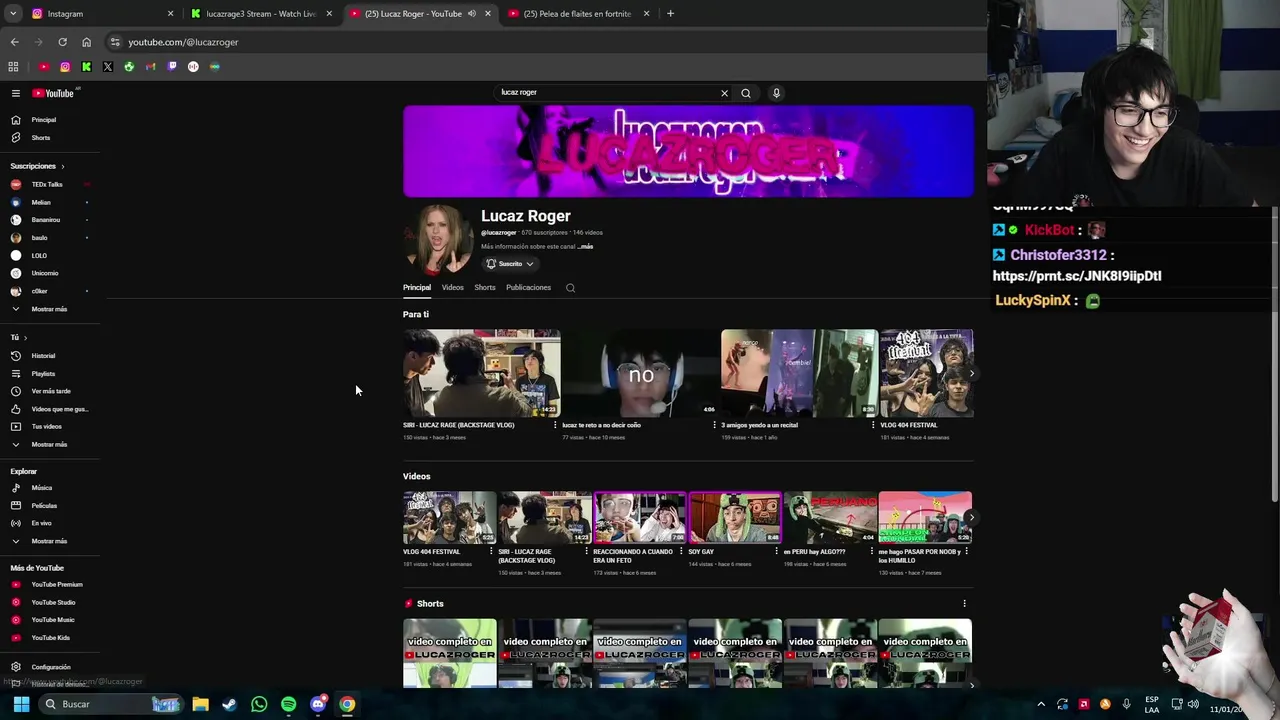Open the YouTube bookmark in bookmarks bar

pos(44,67)
